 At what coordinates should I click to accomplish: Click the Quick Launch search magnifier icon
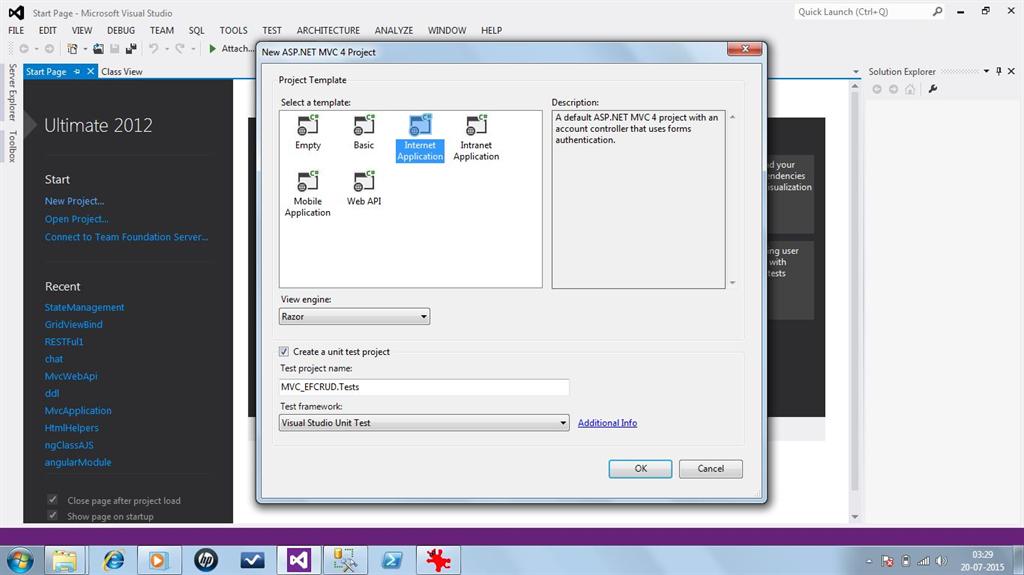coord(937,12)
